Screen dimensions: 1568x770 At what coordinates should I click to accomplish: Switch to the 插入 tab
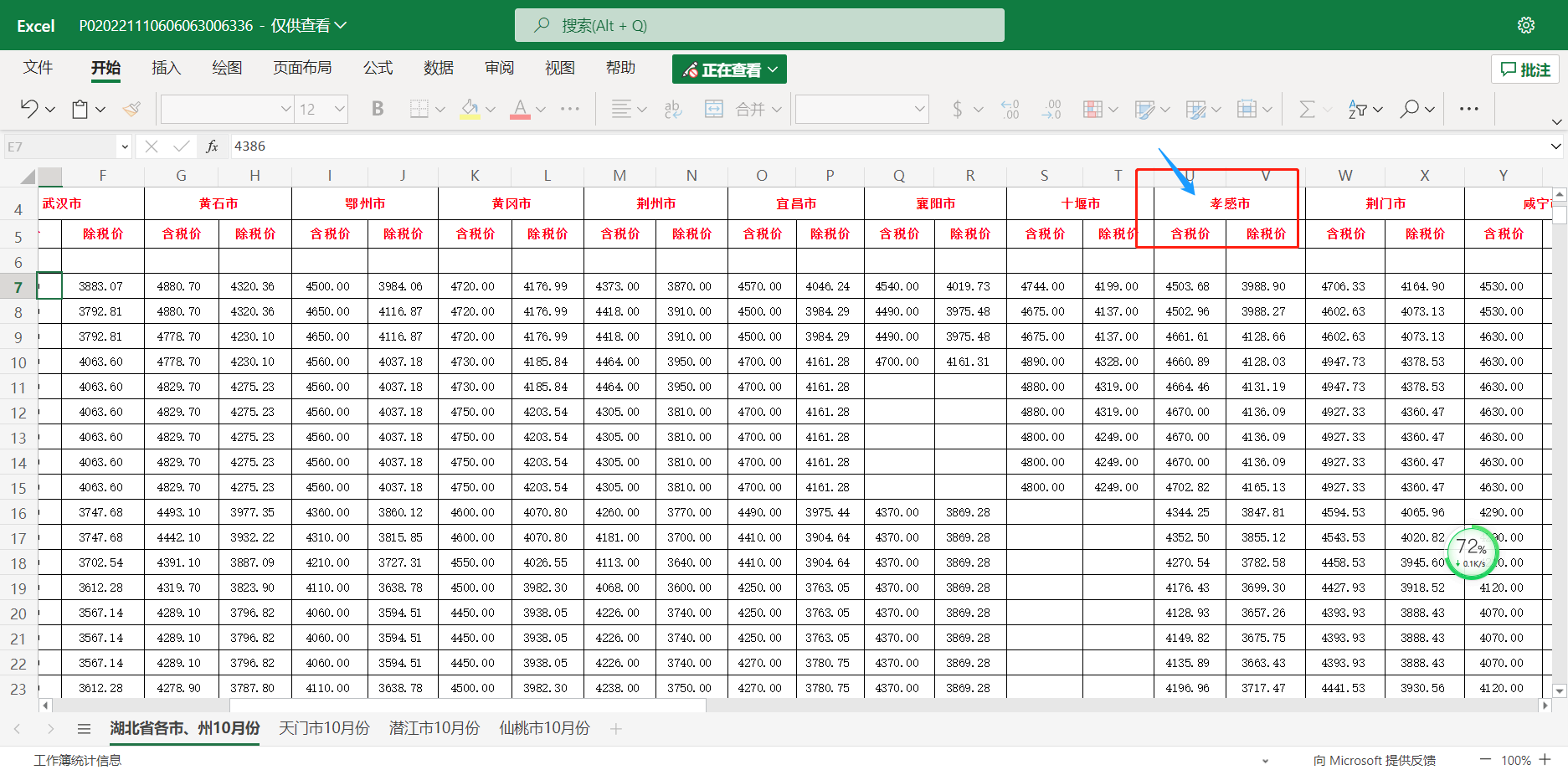[x=166, y=68]
